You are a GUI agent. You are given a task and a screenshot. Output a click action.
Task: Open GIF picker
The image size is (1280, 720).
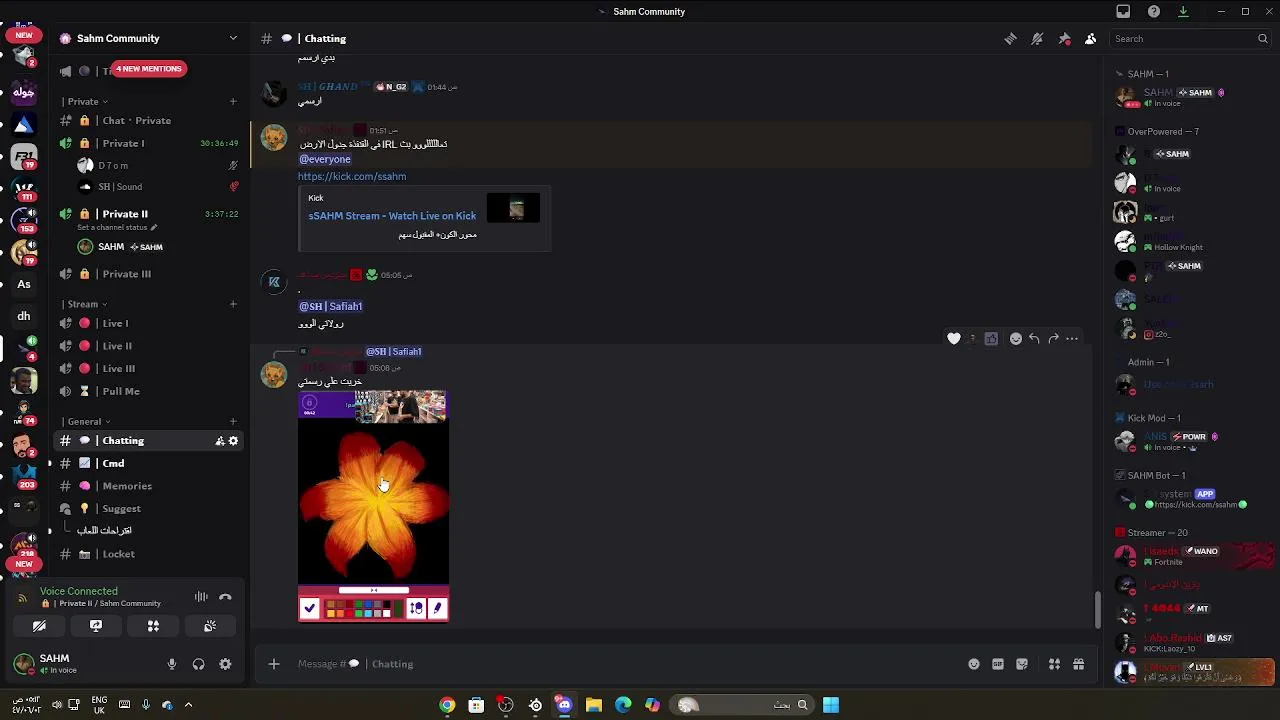click(998, 664)
